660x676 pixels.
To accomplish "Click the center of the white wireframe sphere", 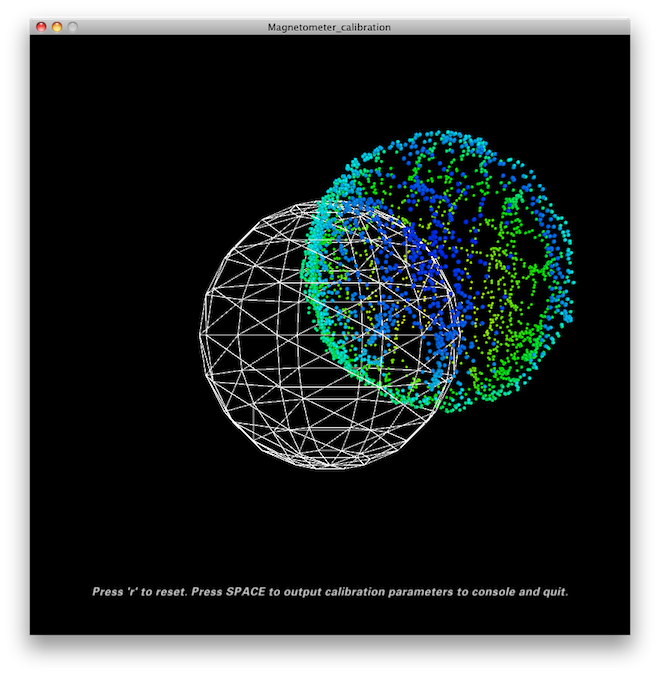I will point(332,332).
